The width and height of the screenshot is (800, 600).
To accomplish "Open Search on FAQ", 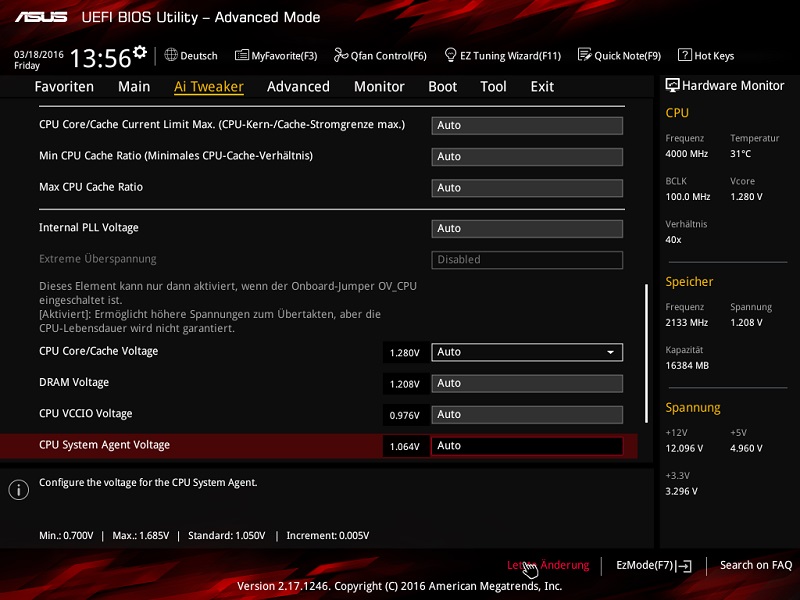I will click(x=756, y=565).
